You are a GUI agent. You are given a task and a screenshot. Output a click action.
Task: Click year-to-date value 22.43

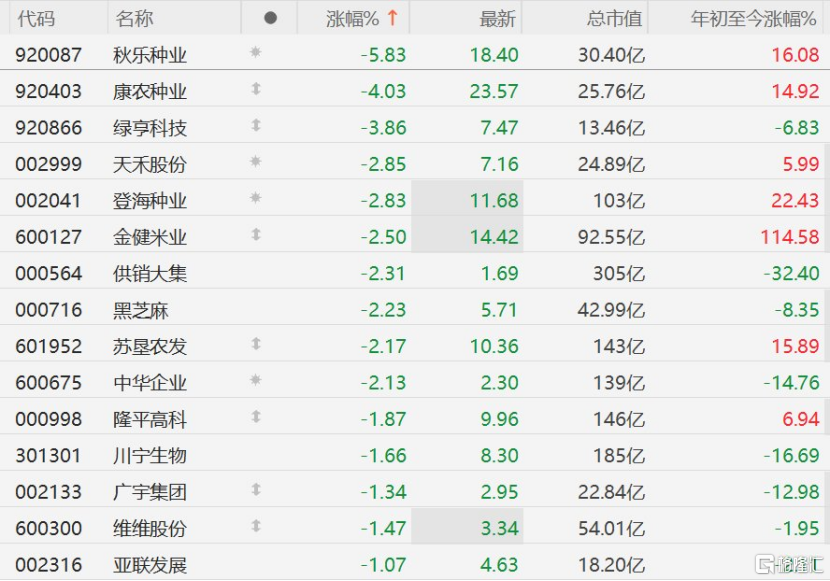(796, 201)
